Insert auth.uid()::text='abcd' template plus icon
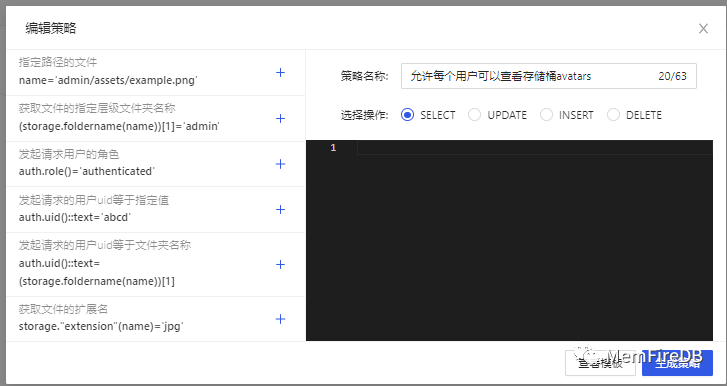Screen dimensions: 727x386 click(x=280, y=209)
